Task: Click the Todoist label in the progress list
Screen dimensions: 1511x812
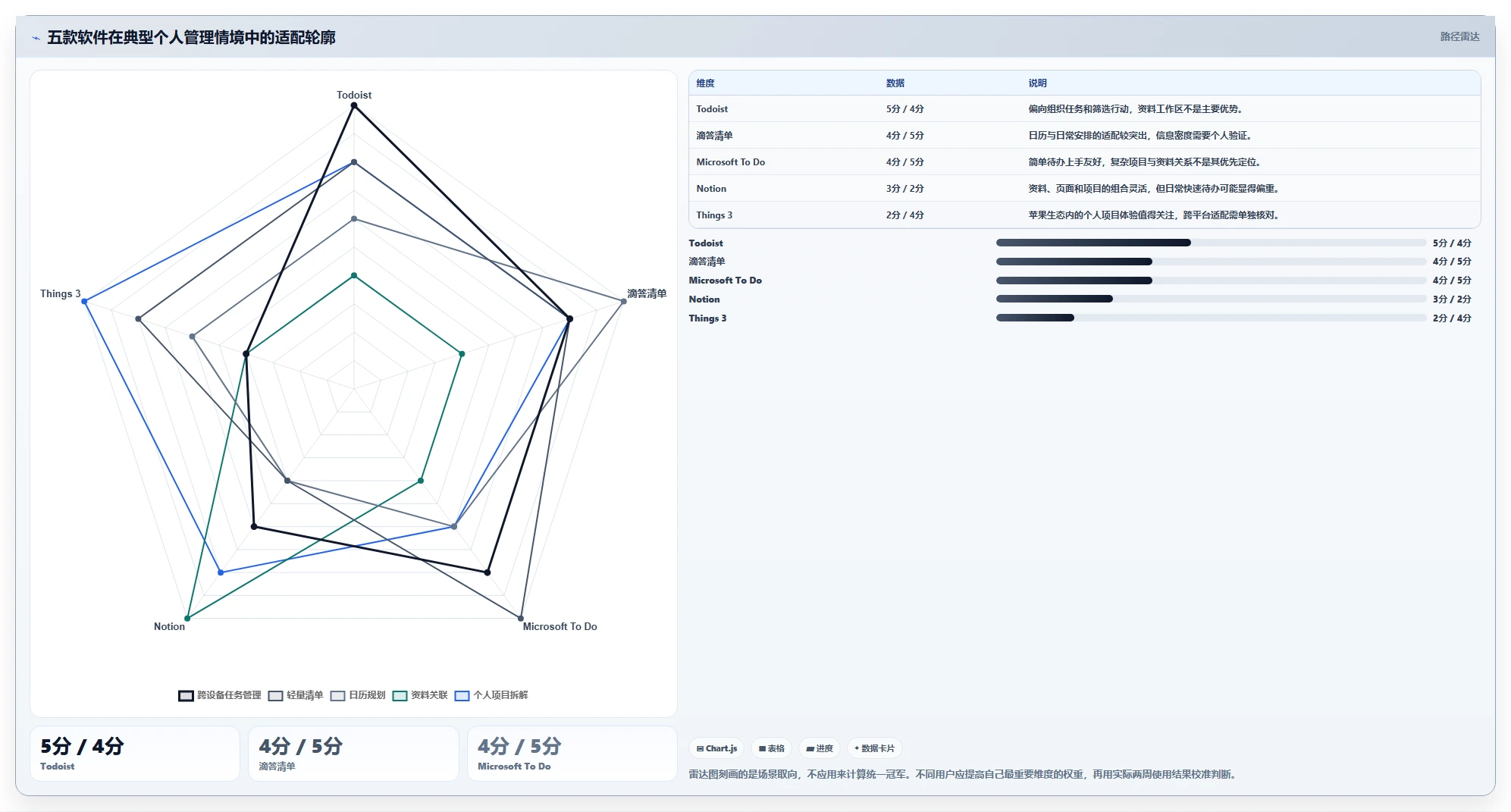Action: (x=706, y=243)
